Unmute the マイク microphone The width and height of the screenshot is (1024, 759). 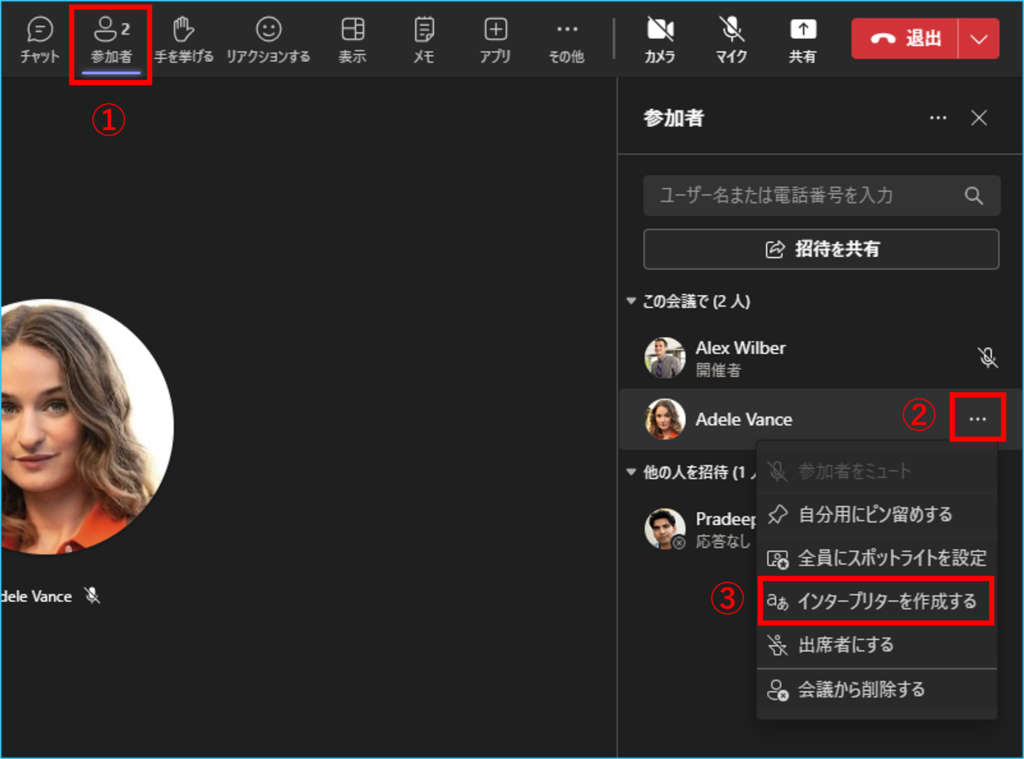coord(731,39)
